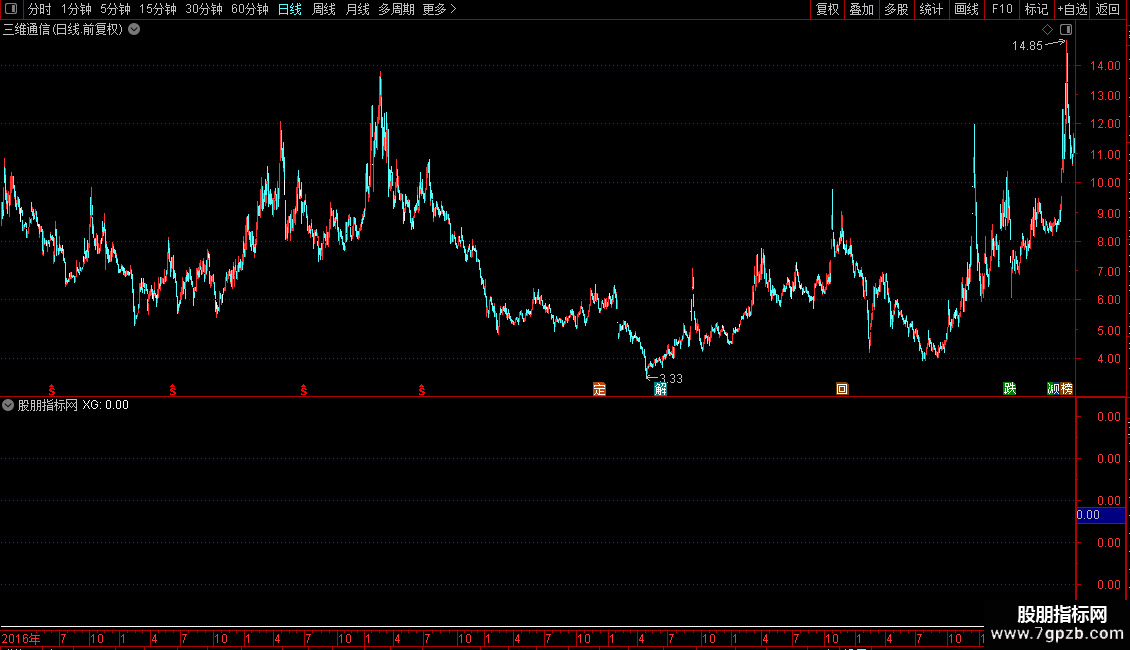This screenshot has height=650, width=1130.
Task: Click the highlighted blue 0.00 axis value
Action: [1100, 515]
